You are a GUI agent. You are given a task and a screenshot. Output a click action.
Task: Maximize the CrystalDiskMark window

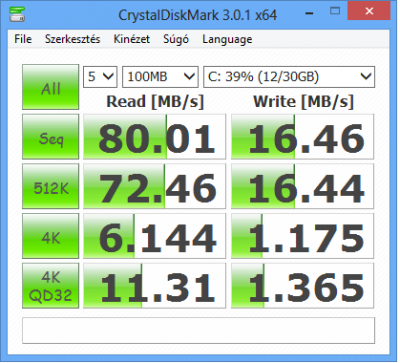(335, 12)
